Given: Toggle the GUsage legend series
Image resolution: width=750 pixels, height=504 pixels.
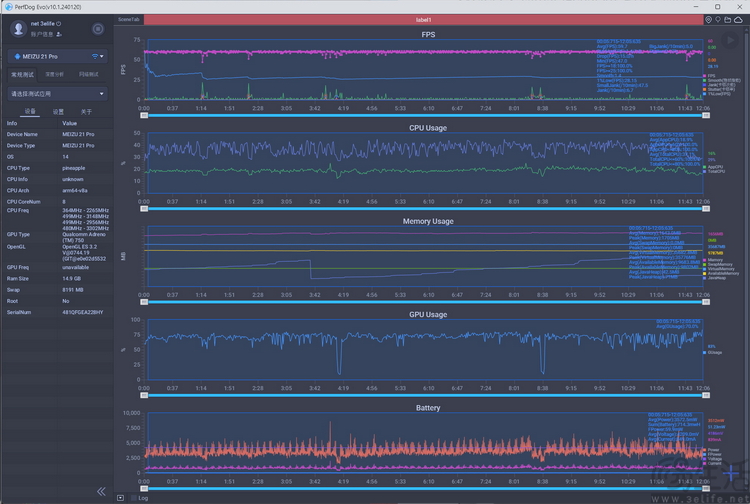Looking at the screenshot, I should 712,352.
